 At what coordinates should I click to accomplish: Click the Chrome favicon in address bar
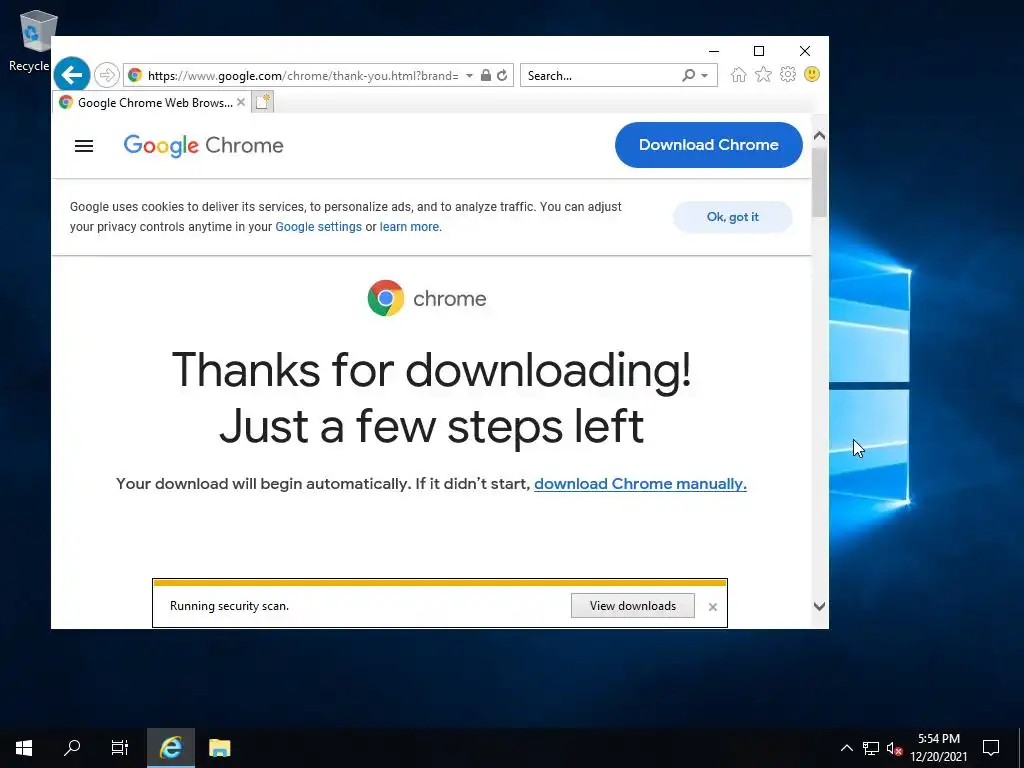point(135,75)
